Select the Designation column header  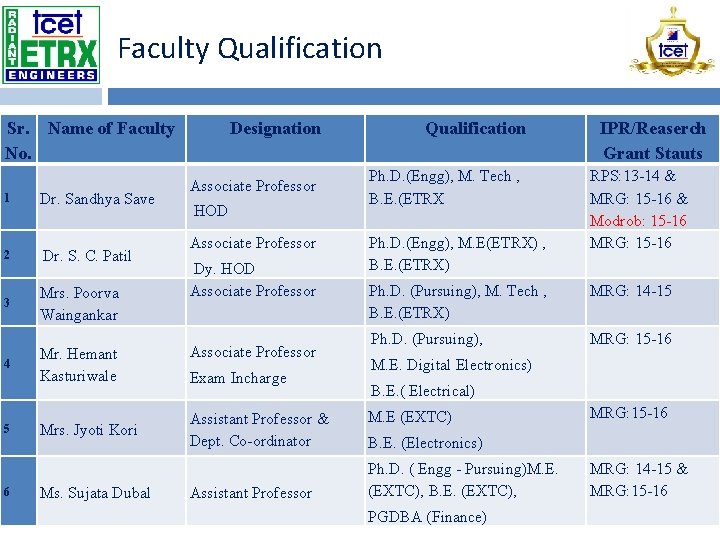[x=275, y=128]
